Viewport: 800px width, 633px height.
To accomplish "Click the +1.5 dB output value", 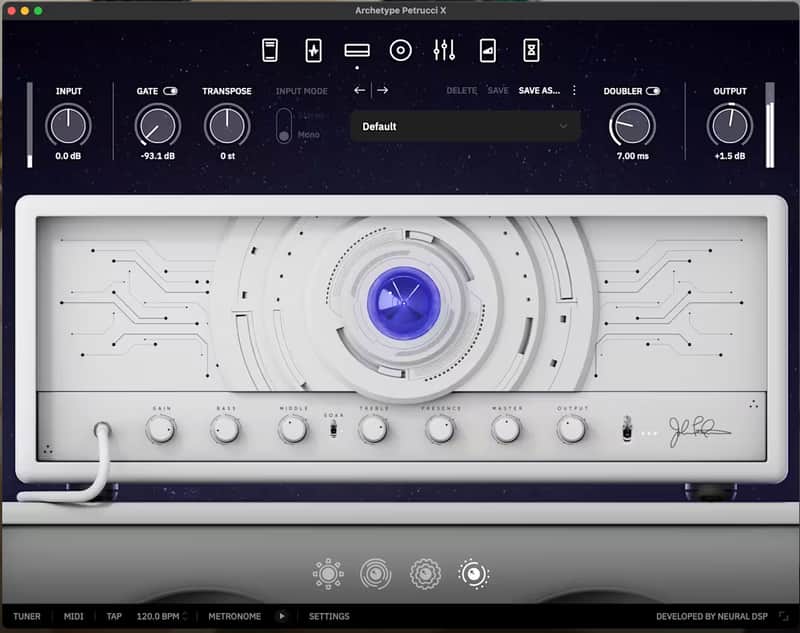I will (730, 156).
